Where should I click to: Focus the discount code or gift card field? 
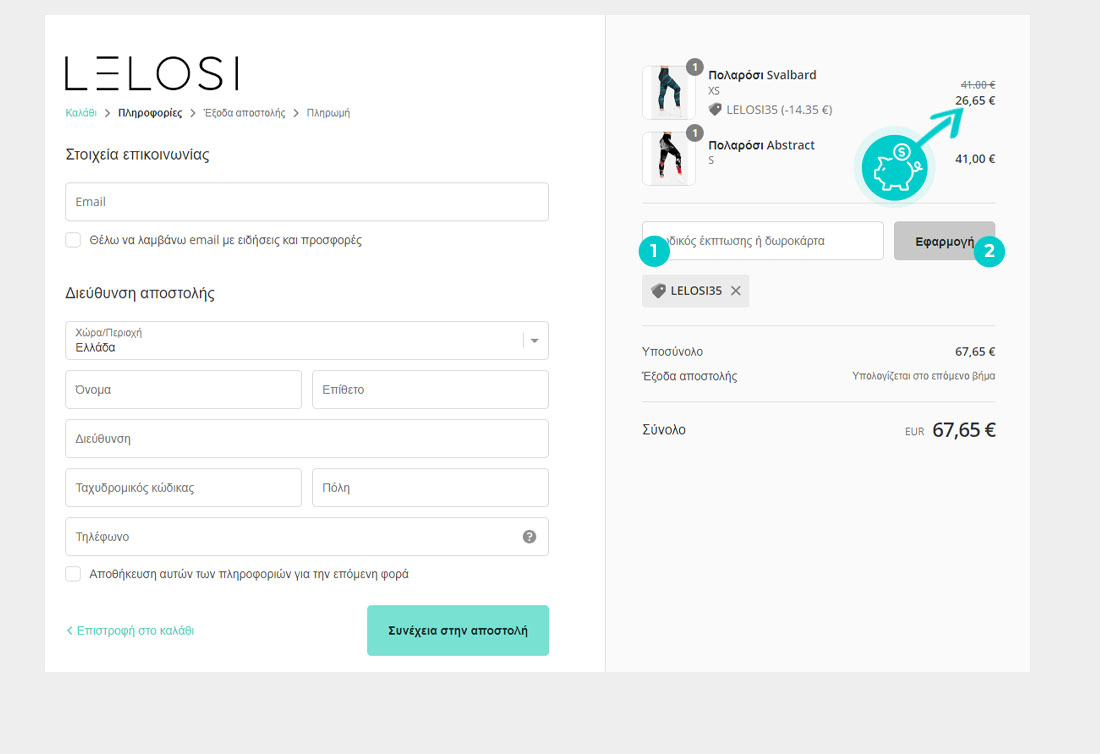pyautogui.click(x=763, y=241)
